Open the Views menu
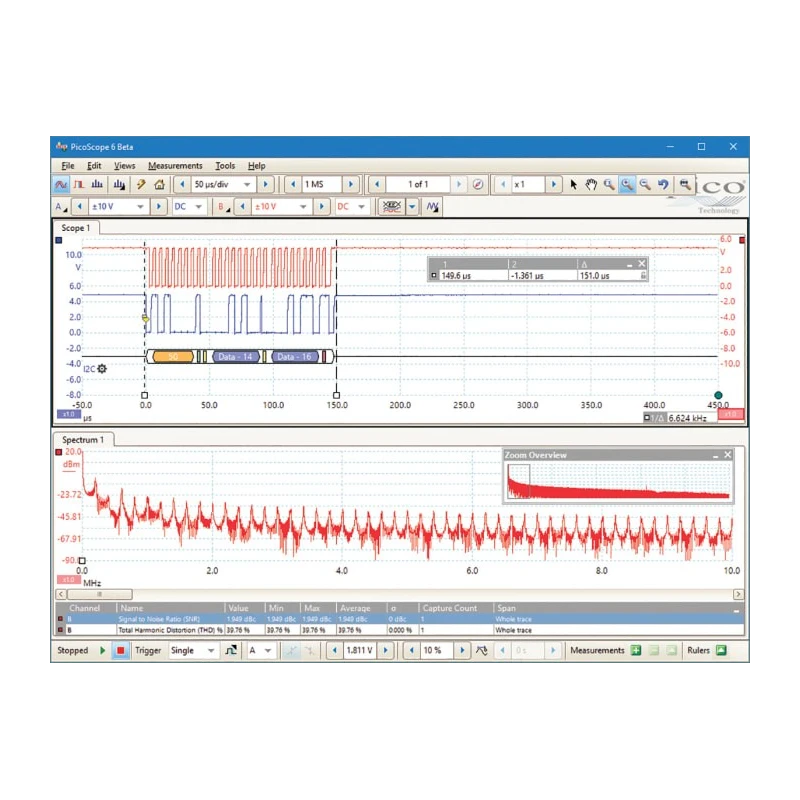This screenshot has height=800, width=800. click(124, 166)
